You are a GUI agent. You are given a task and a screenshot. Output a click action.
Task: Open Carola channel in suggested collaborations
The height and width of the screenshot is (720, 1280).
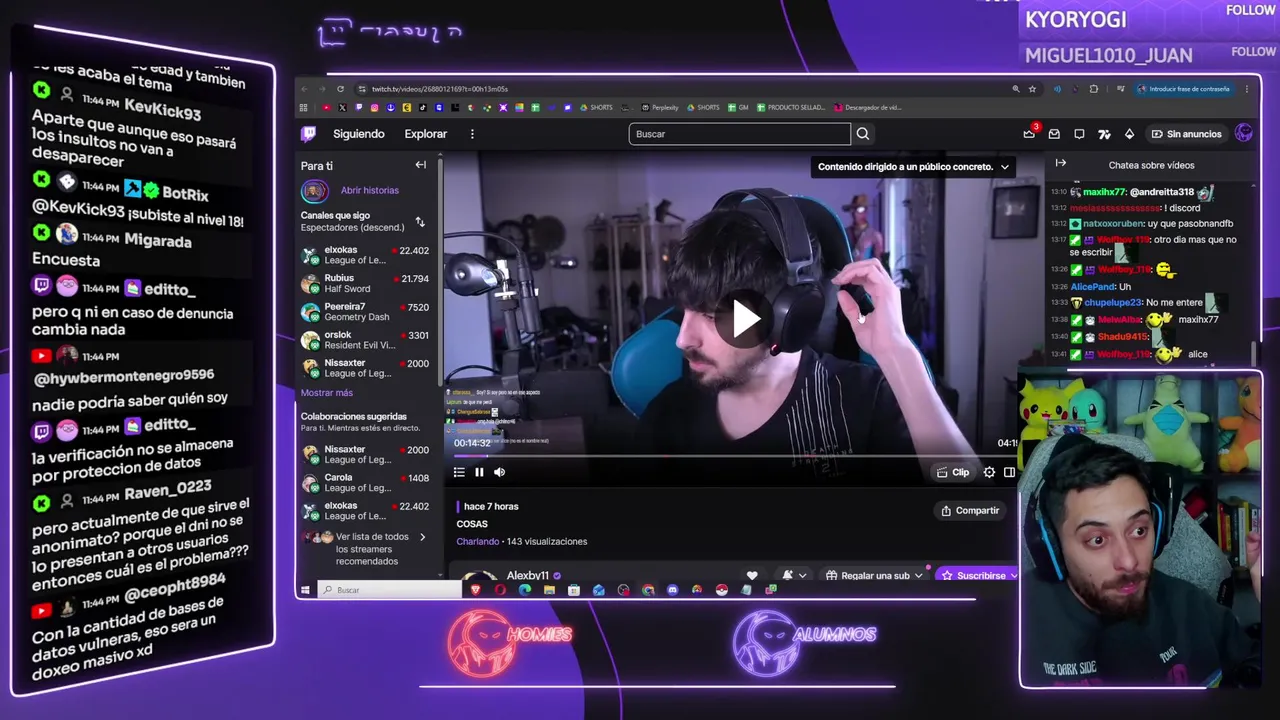(368, 482)
